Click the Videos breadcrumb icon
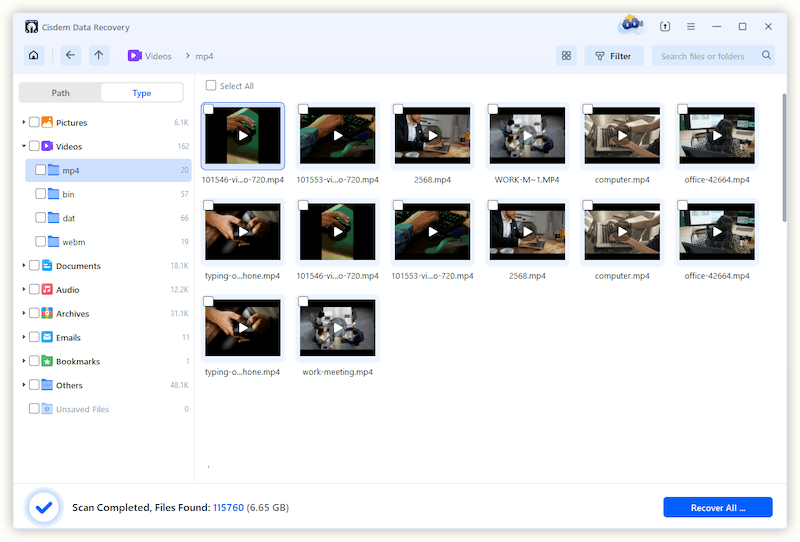The height and width of the screenshot is (542, 800). coord(134,56)
